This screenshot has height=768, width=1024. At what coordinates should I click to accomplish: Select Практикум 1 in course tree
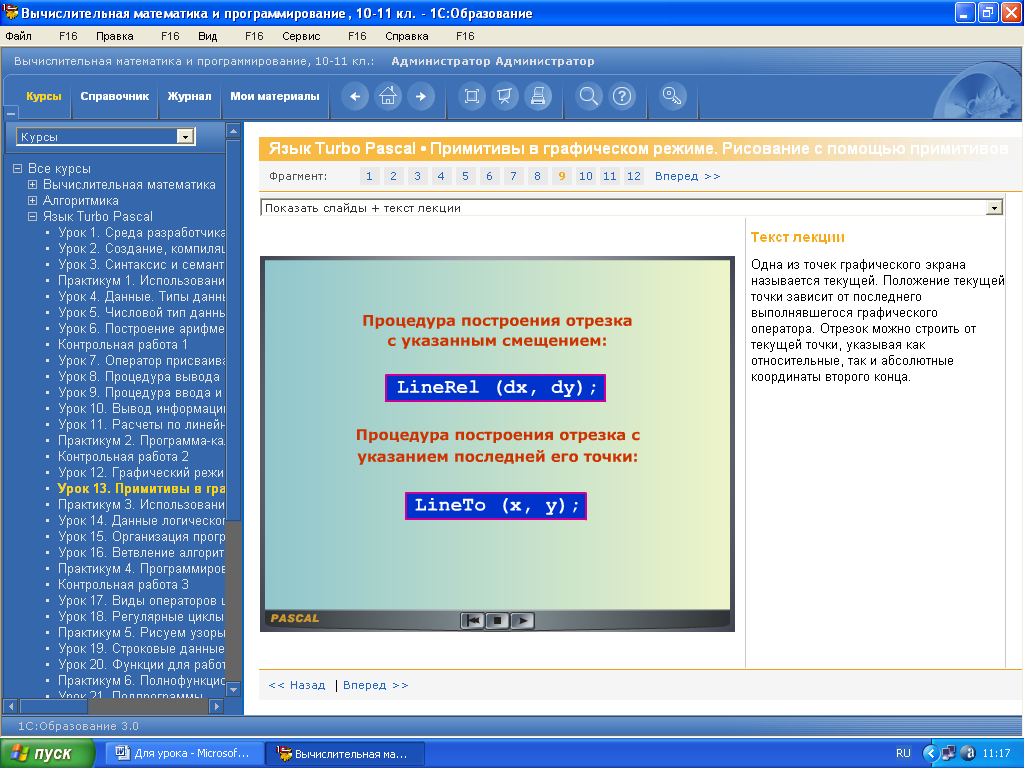click(141, 280)
